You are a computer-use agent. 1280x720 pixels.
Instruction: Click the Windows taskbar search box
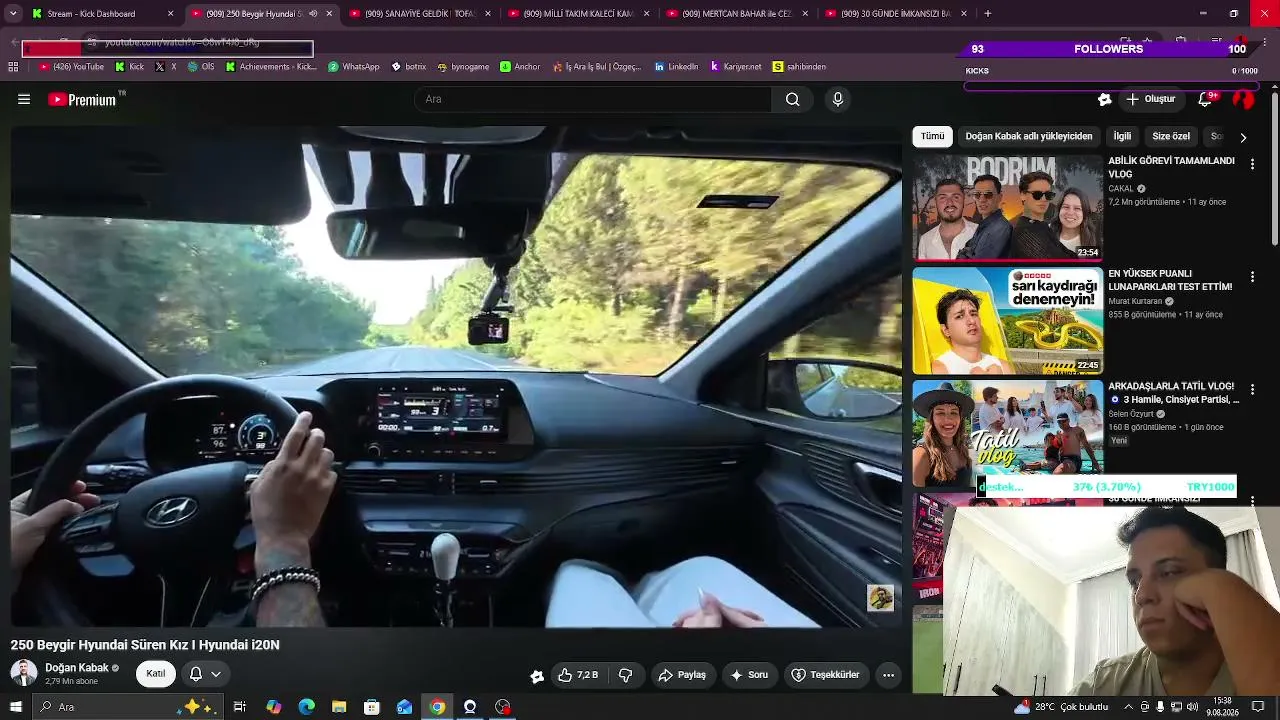(126, 707)
